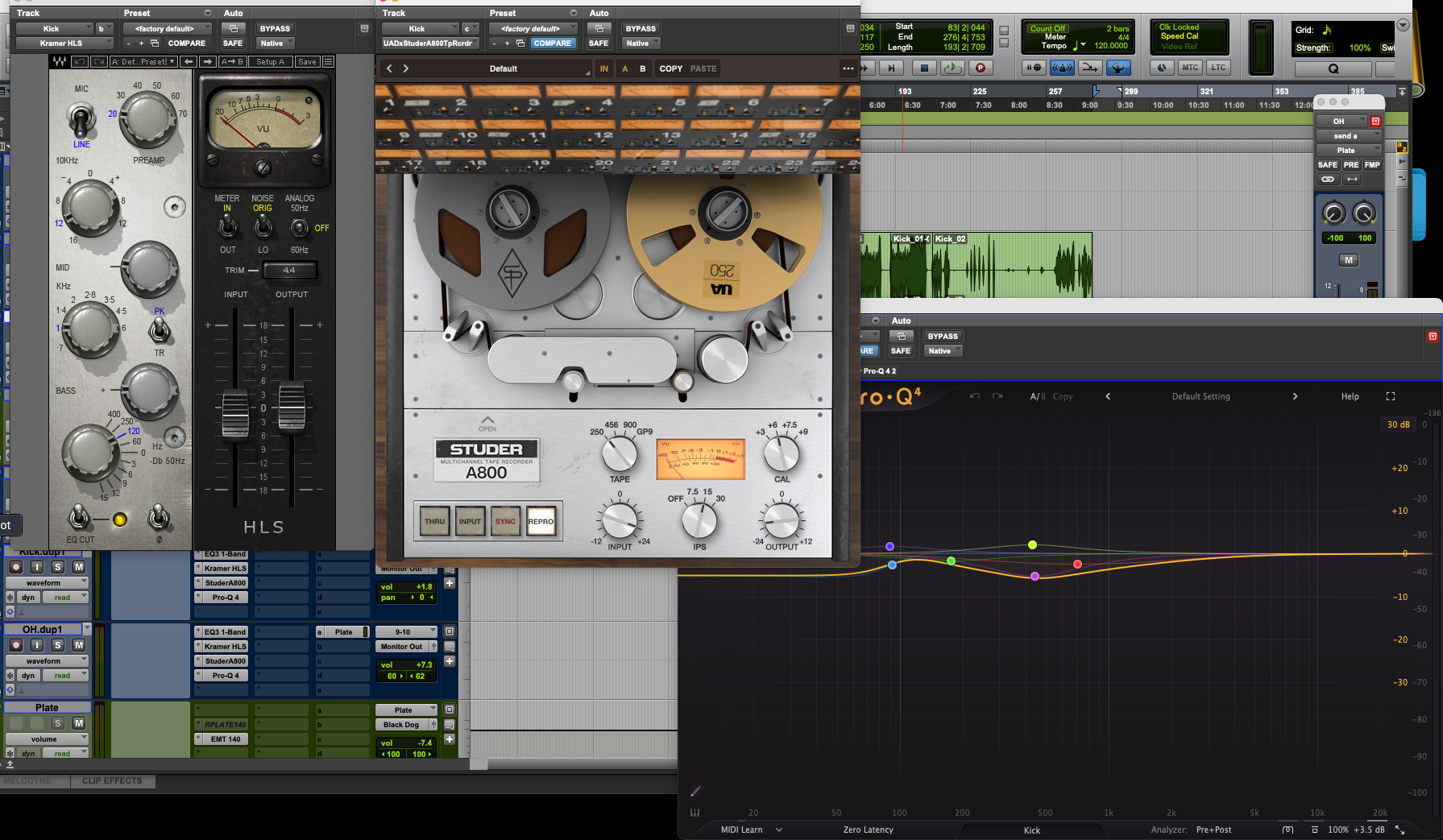Viewport: 1443px width, 840px height.
Task: Click the Pro-Q 4 piano display icon
Action: (x=695, y=813)
